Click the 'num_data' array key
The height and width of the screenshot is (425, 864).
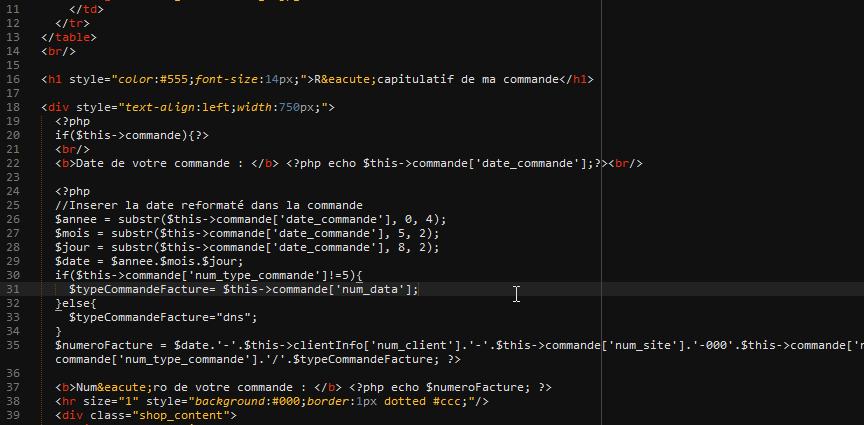click(370, 289)
